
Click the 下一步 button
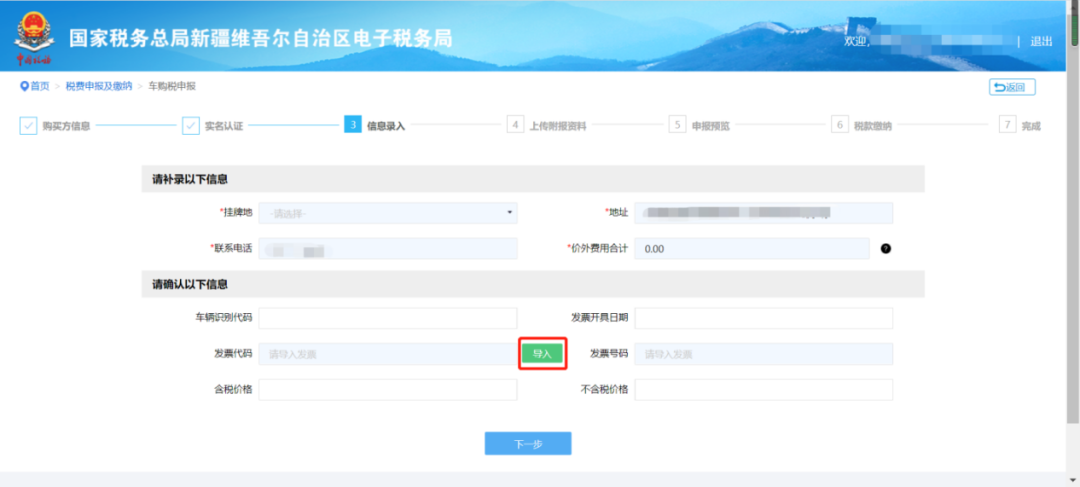[x=527, y=444]
